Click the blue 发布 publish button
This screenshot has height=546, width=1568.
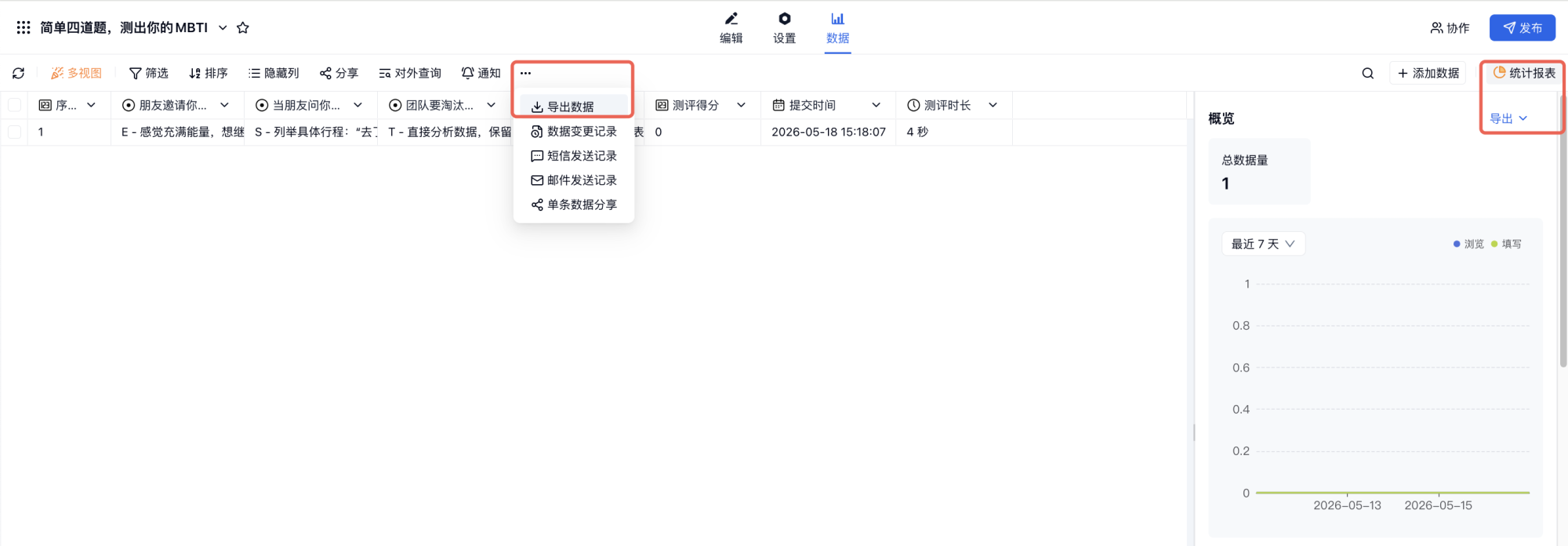pos(1523,27)
